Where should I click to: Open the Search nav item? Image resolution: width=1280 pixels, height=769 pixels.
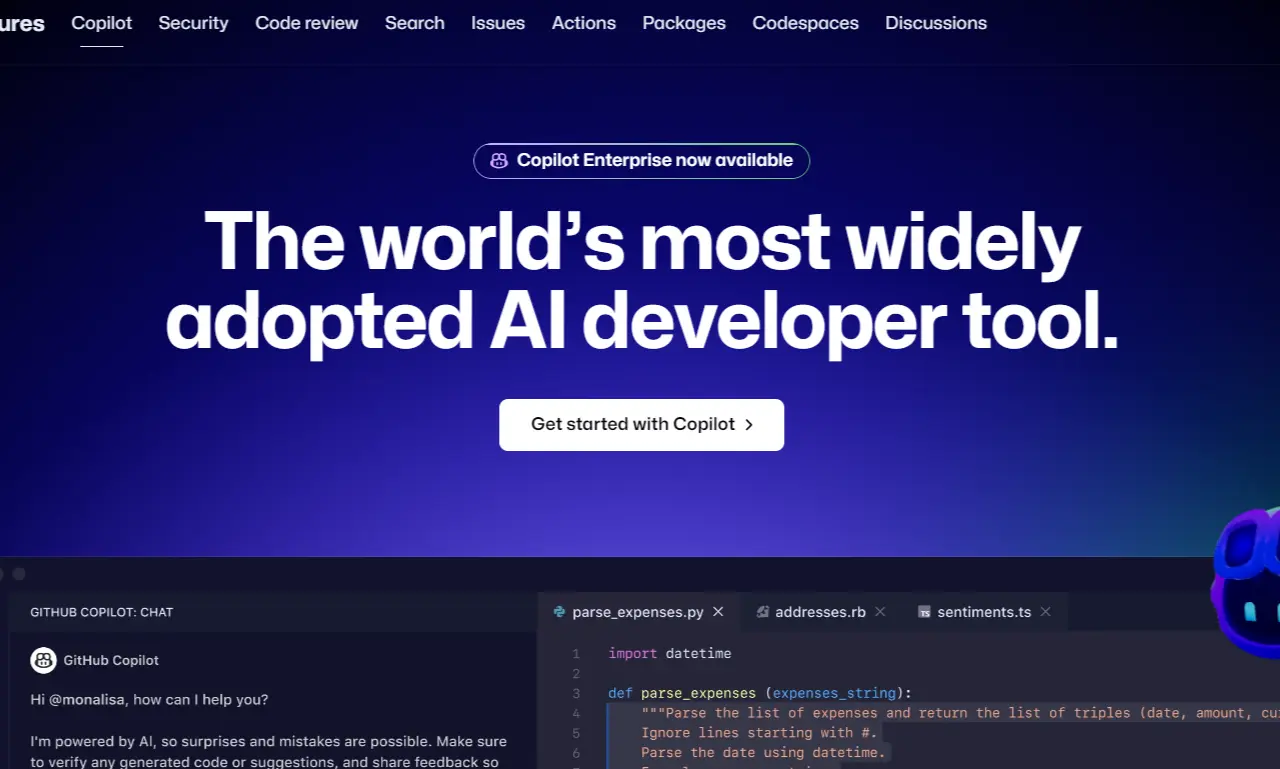click(x=414, y=23)
